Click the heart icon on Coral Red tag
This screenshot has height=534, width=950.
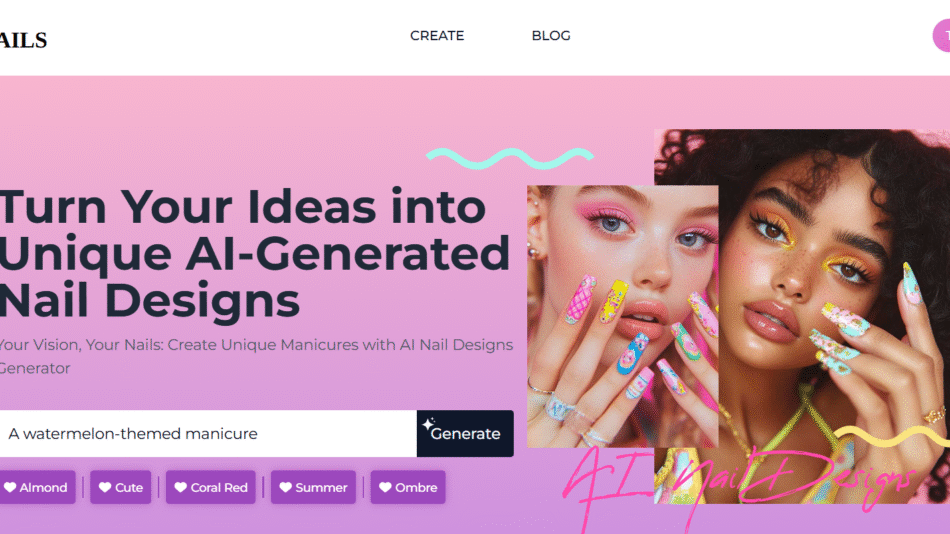(181, 487)
